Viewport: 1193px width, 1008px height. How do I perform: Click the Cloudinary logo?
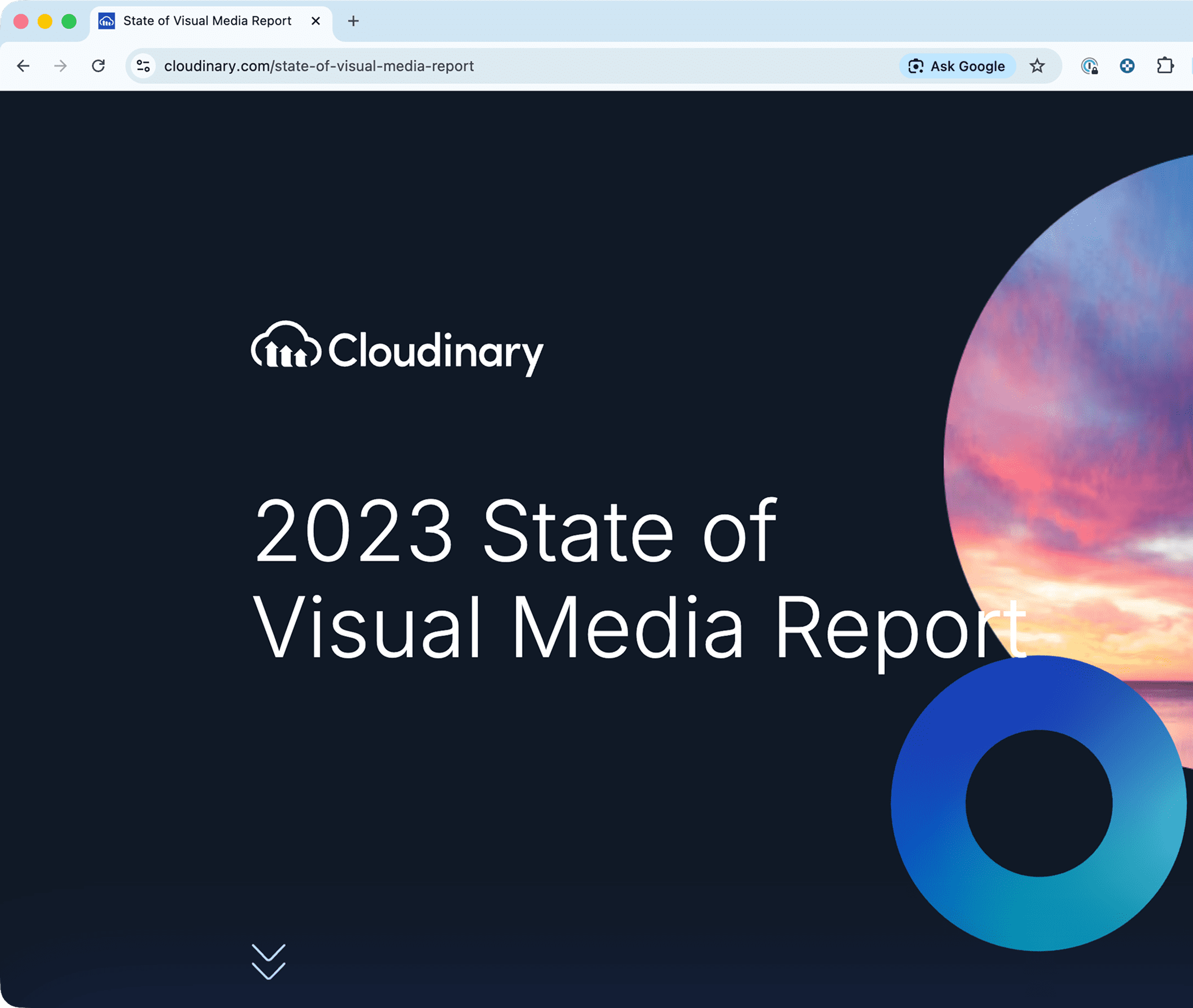coord(397,349)
